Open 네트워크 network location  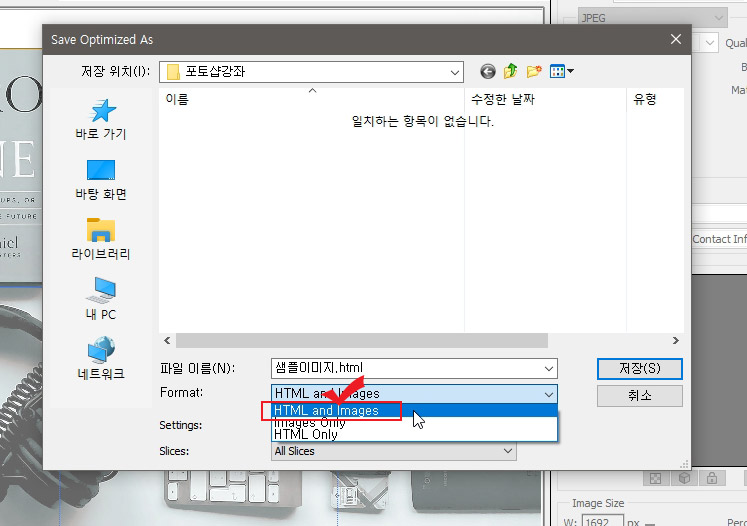click(x=101, y=358)
